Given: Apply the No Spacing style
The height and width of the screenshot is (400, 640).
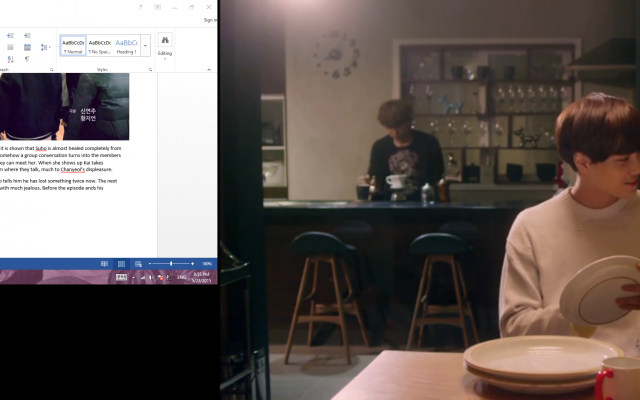Looking at the screenshot, I should coord(100,46).
